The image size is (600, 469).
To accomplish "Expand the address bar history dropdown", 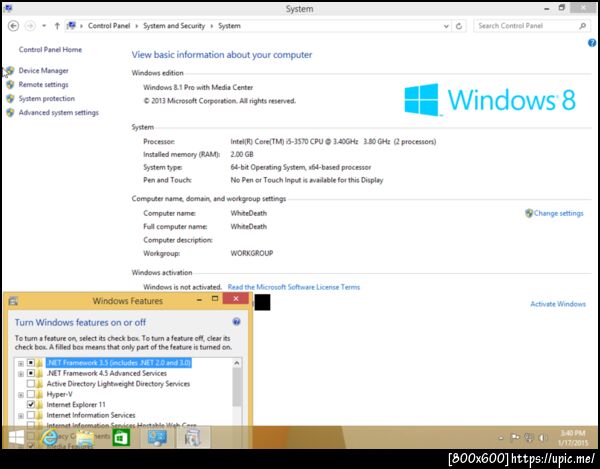I will click(x=446, y=26).
